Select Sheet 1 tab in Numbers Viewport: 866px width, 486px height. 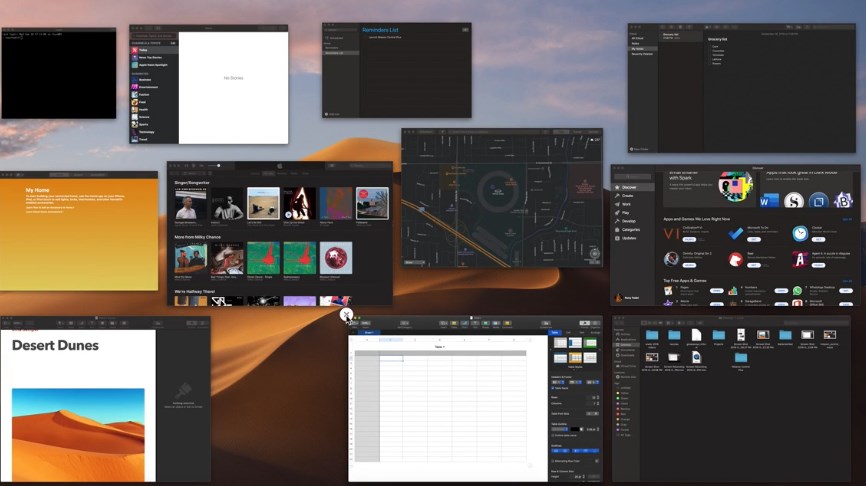tap(369, 332)
